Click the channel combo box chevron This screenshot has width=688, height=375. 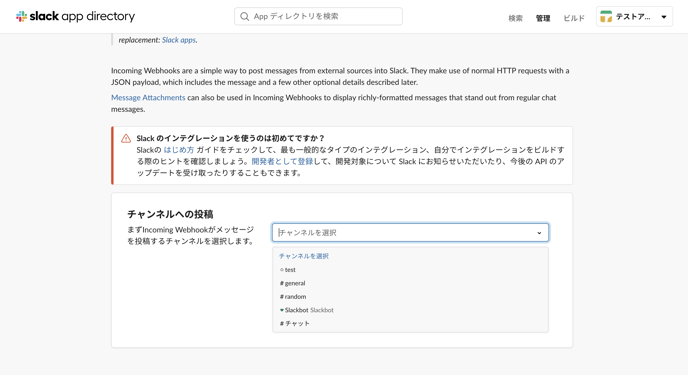point(539,233)
